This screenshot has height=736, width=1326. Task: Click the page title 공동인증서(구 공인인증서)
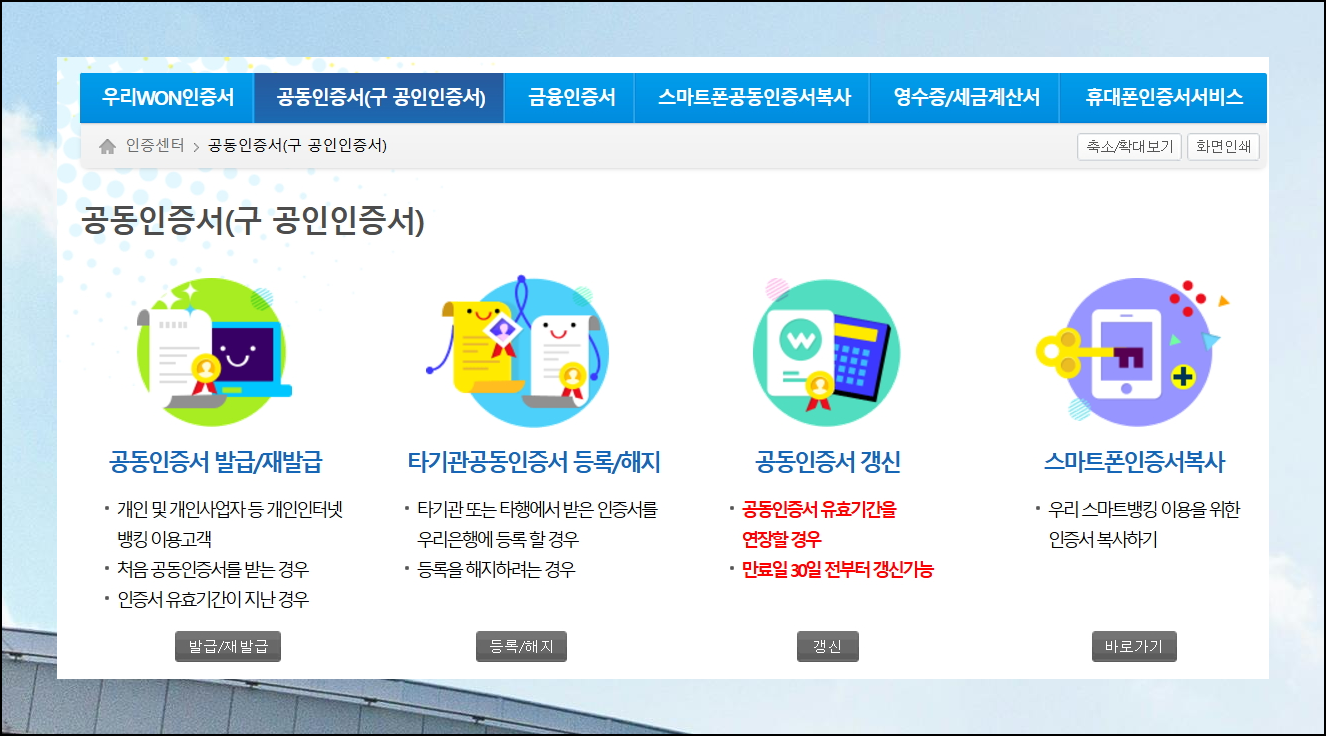pyautogui.click(x=253, y=221)
